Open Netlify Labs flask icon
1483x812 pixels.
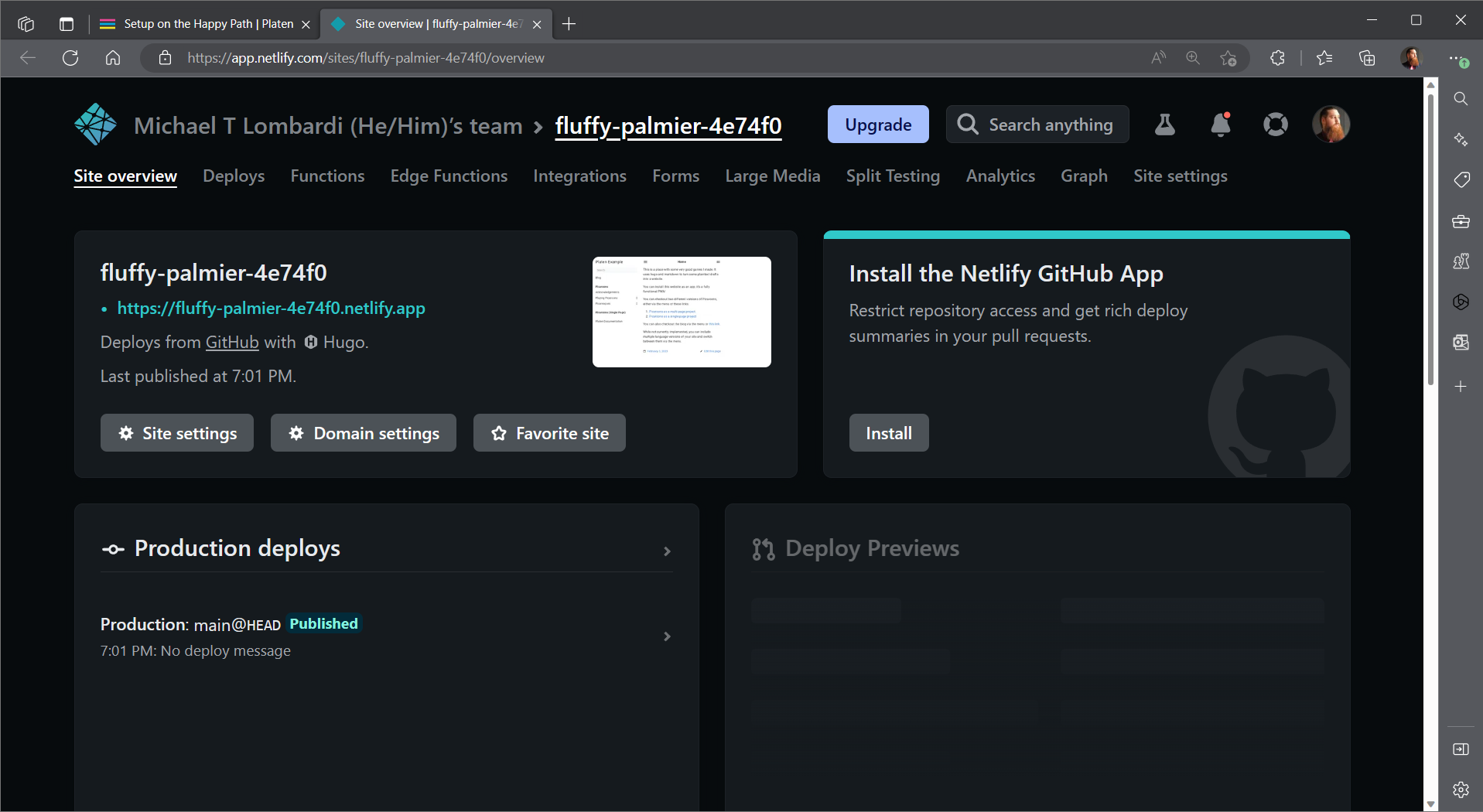pos(1164,125)
